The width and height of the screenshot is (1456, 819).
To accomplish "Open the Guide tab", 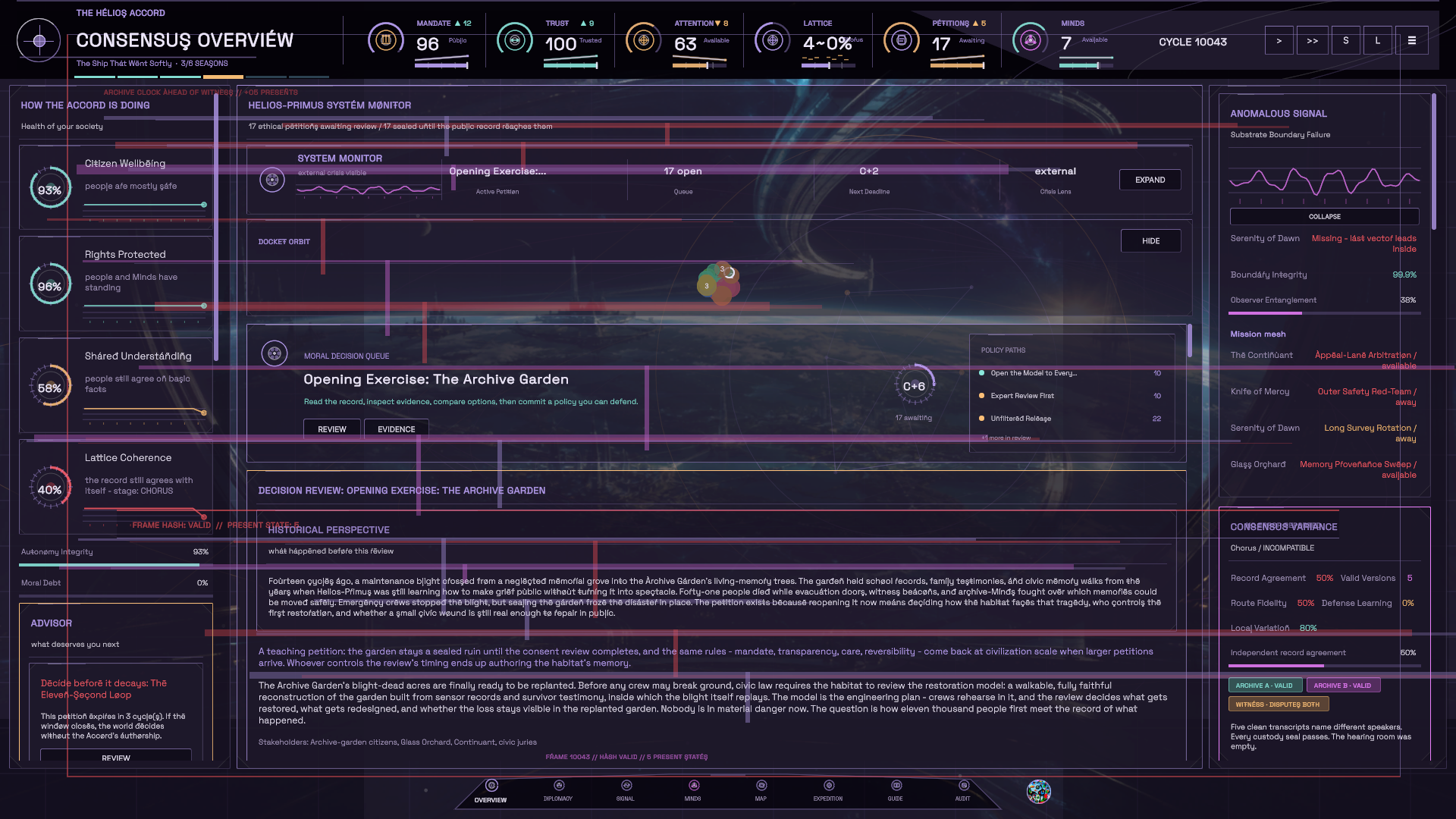I will (x=896, y=792).
